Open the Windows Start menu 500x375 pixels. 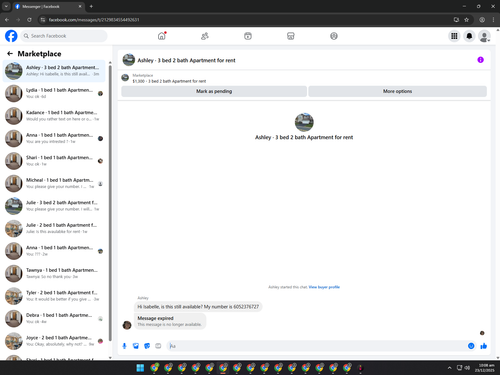[x=140, y=368]
